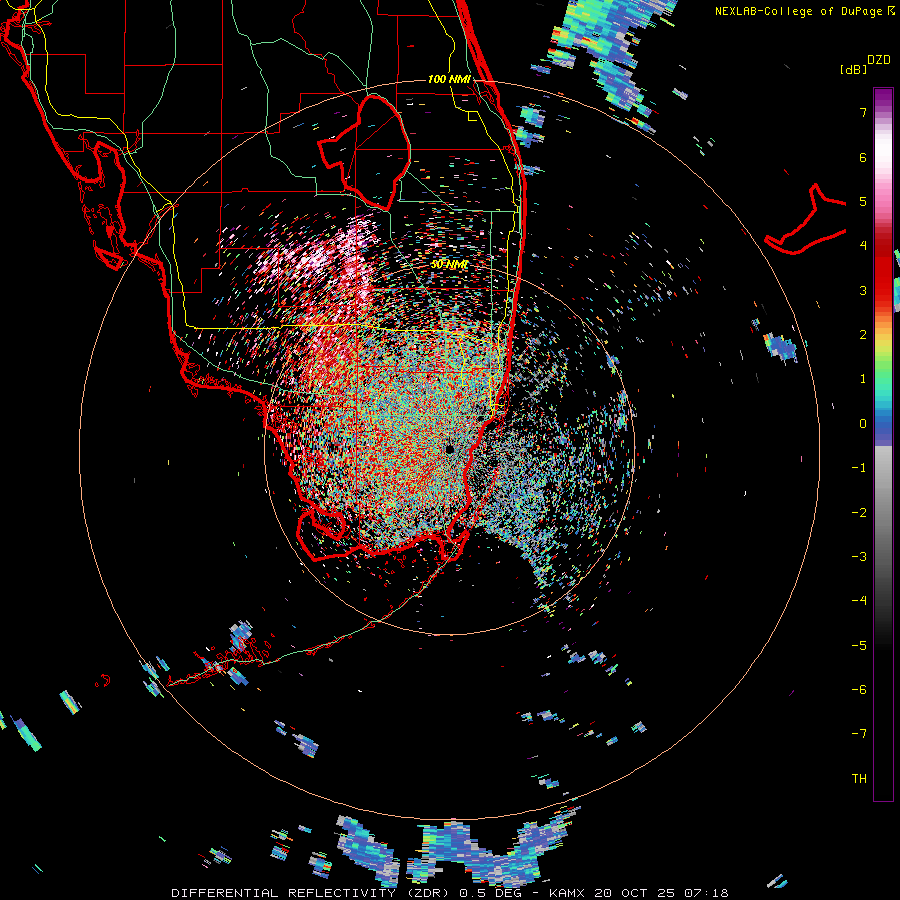
Task: Click the -1 value on color scale
Action: [859, 468]
